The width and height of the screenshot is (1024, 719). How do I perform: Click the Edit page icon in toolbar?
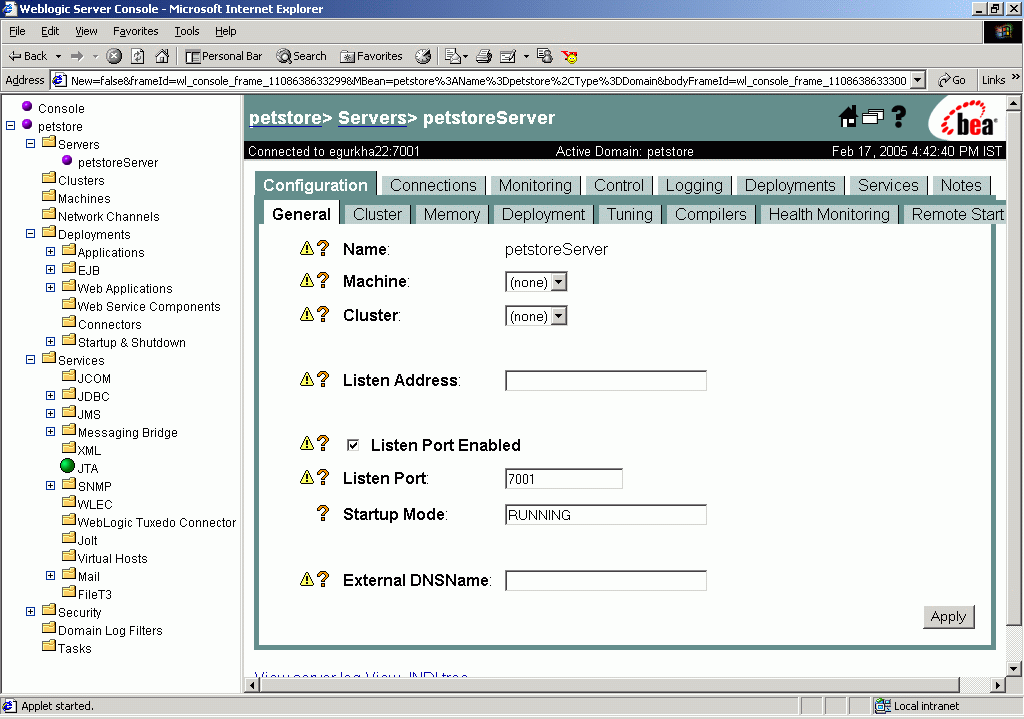[507, 56]
